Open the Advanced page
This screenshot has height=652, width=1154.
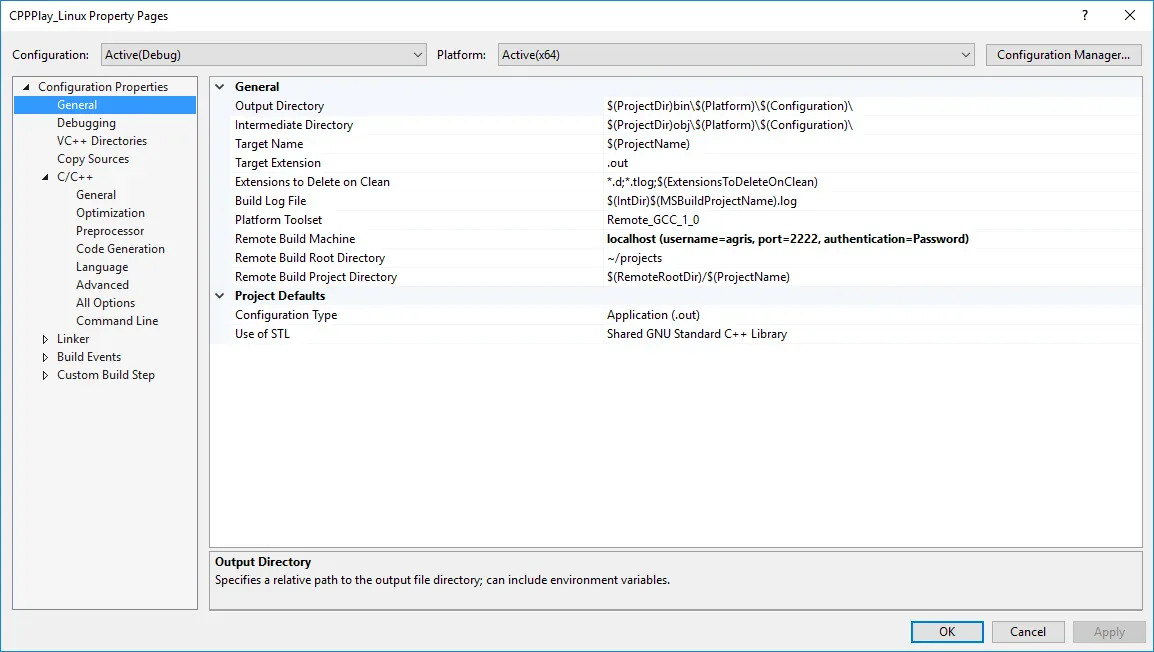pyautogui.click(x=102, y=285)
